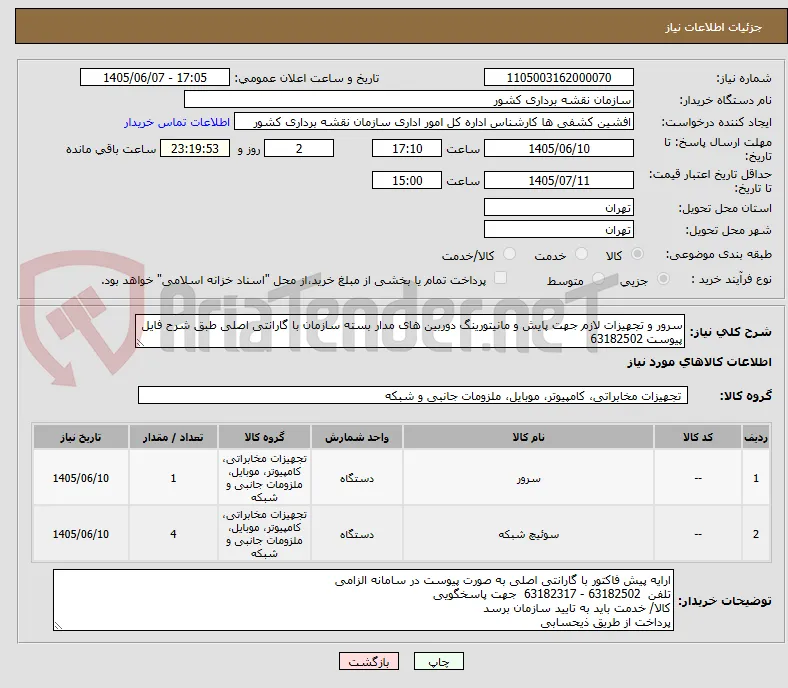The height and width of the screenshot is (688, 788).
Task: Click the جزئیات اطلاعات نیاز page title
Action: tap(714, 27)
